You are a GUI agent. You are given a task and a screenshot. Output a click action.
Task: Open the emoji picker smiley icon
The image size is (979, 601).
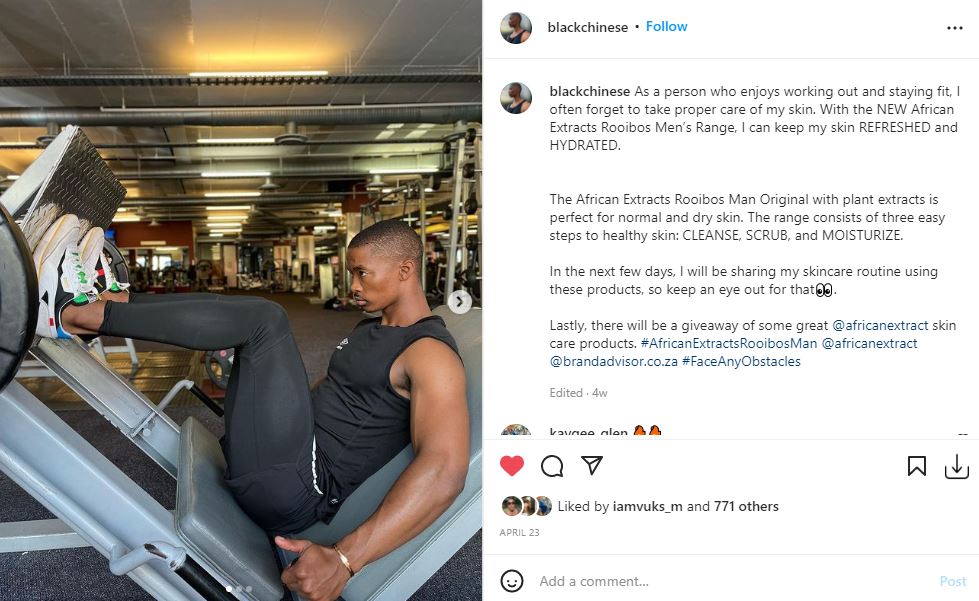[512, 581]
